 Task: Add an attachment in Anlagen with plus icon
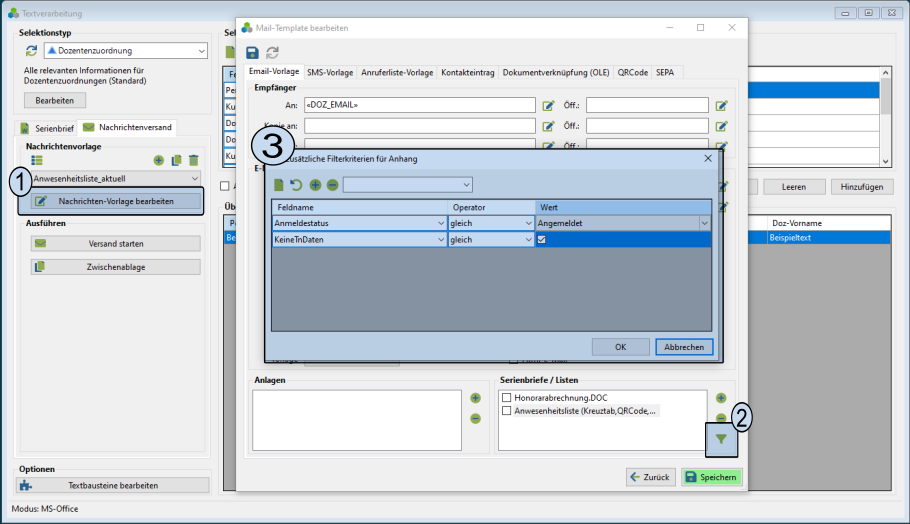click(475, 398)
